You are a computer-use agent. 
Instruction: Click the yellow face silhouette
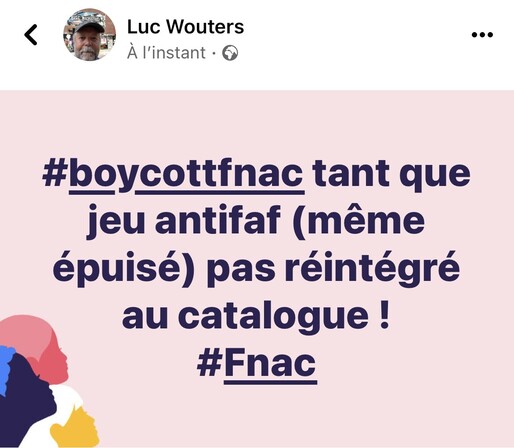77,428
